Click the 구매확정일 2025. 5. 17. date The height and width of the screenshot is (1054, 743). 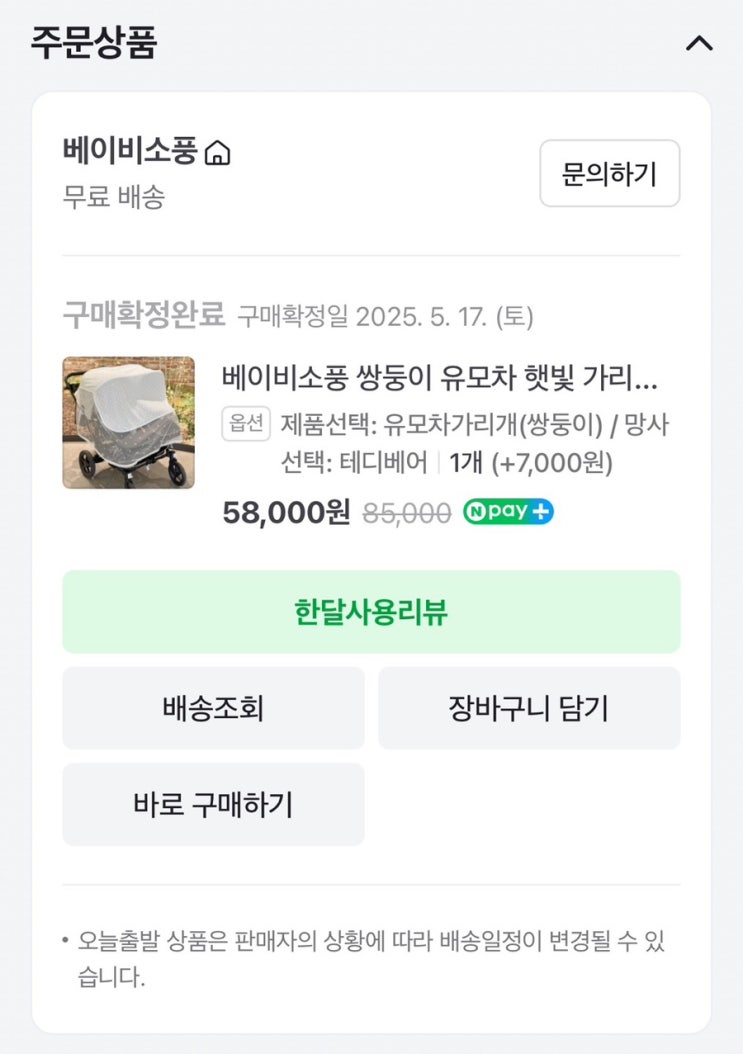tap(385, 317)
